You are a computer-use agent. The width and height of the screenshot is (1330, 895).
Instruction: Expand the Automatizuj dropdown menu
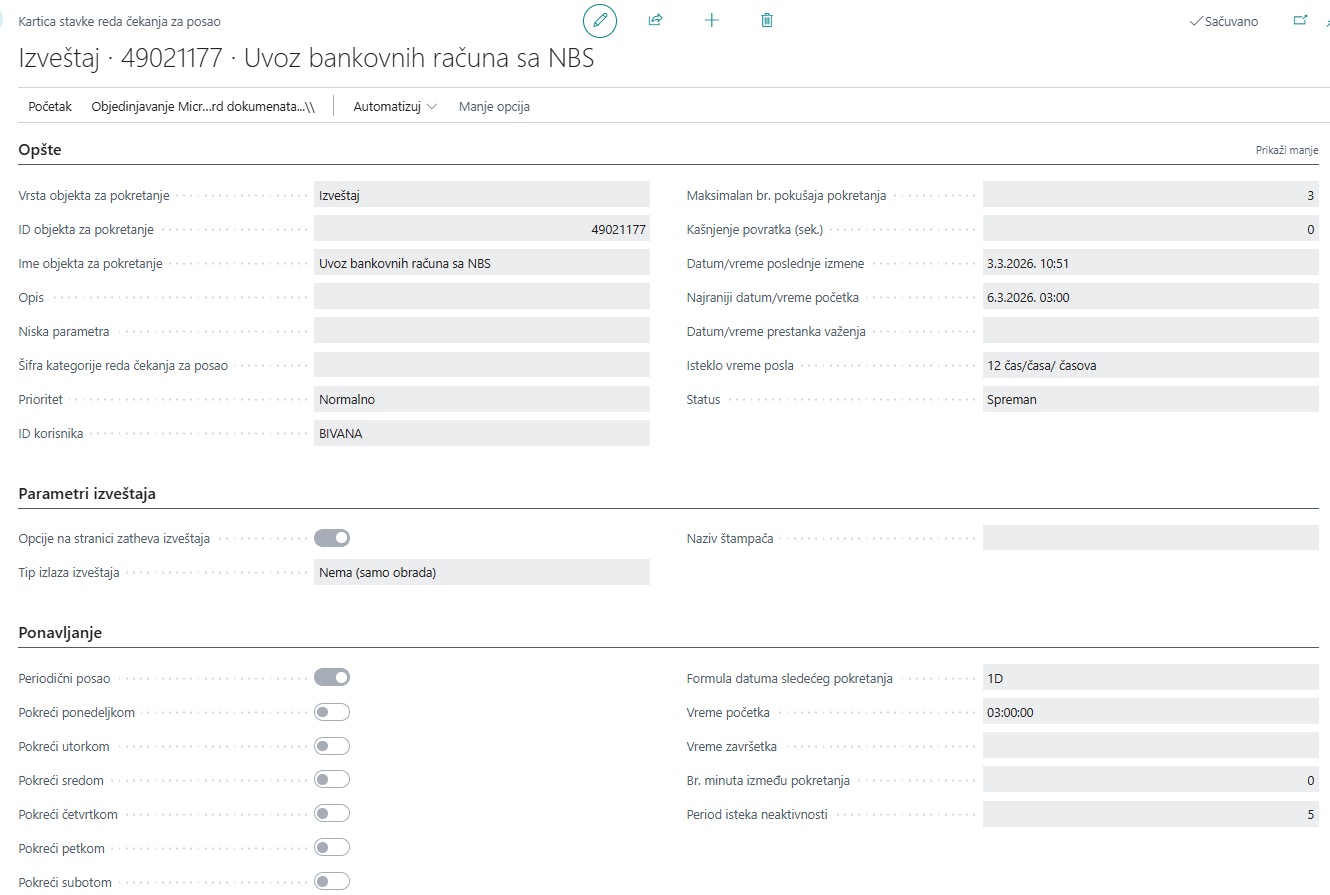pos(395,107)
